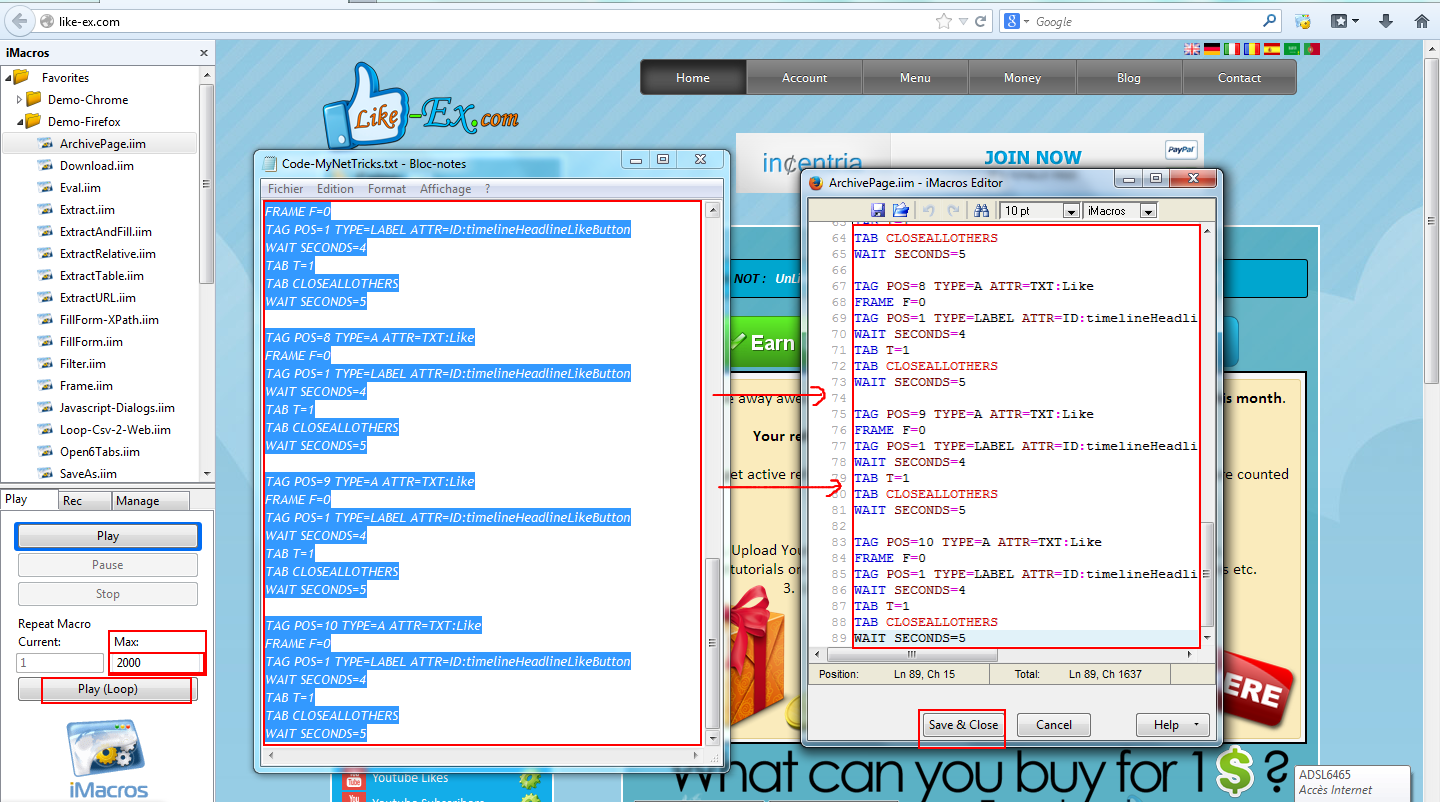Click the Bookmarks star menu icon
1440x802 pixels.
[1344, 21]
